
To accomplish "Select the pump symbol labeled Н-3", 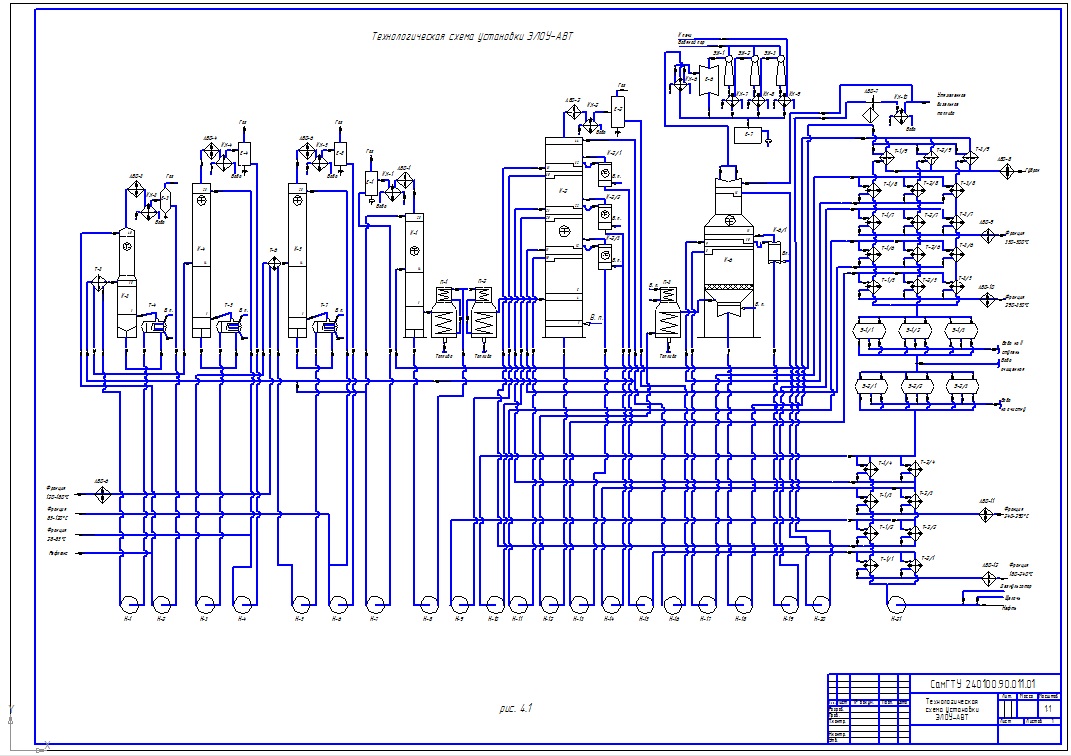I will [205, 604].
